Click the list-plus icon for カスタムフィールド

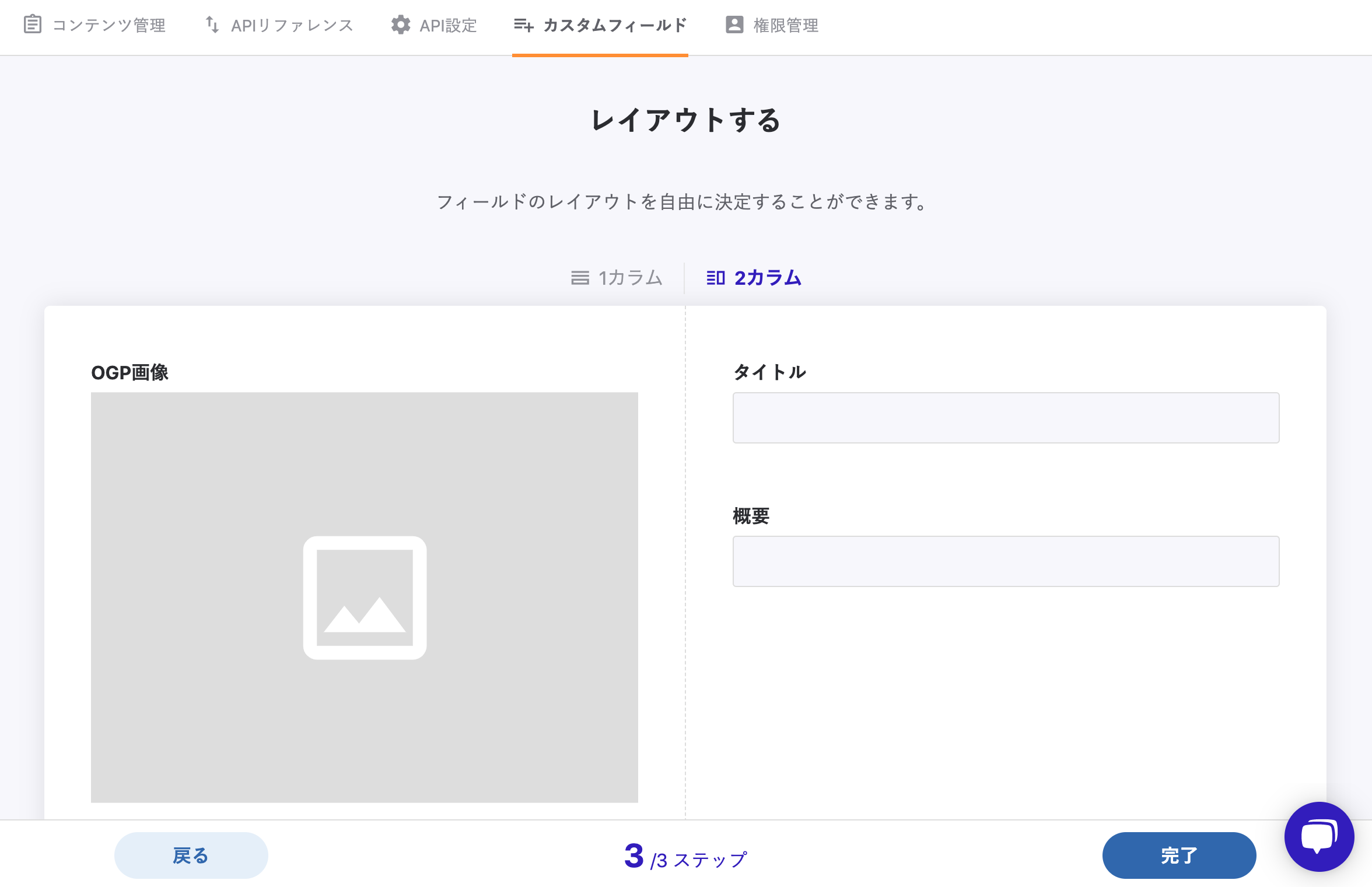pos(523,25)
